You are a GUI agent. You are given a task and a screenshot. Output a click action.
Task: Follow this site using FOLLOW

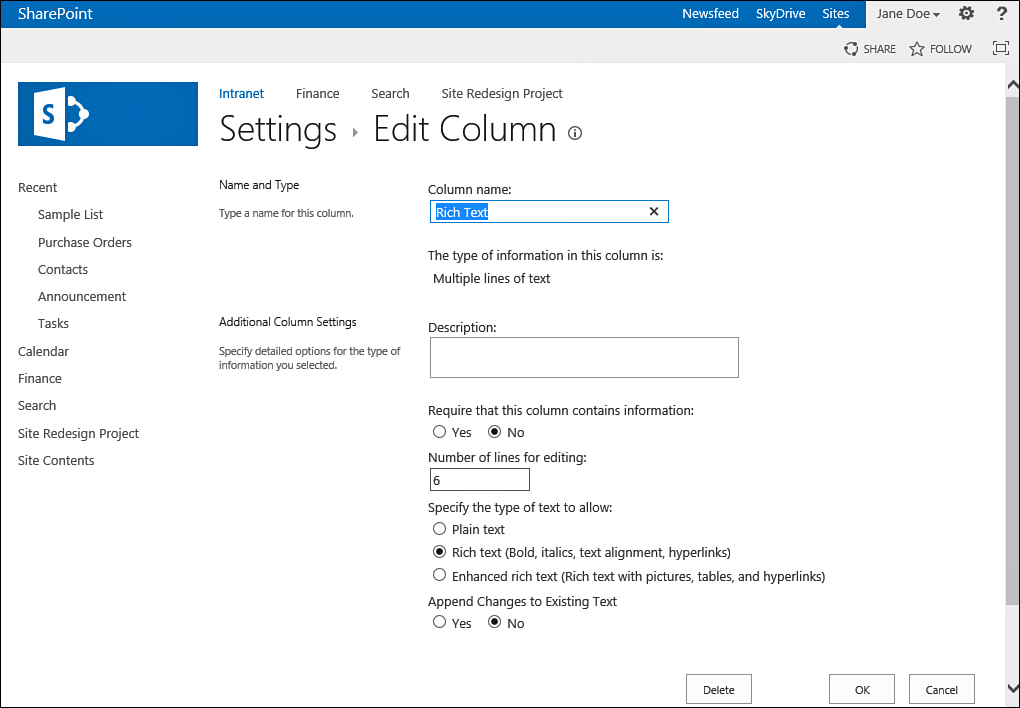(x=941, y=49)
